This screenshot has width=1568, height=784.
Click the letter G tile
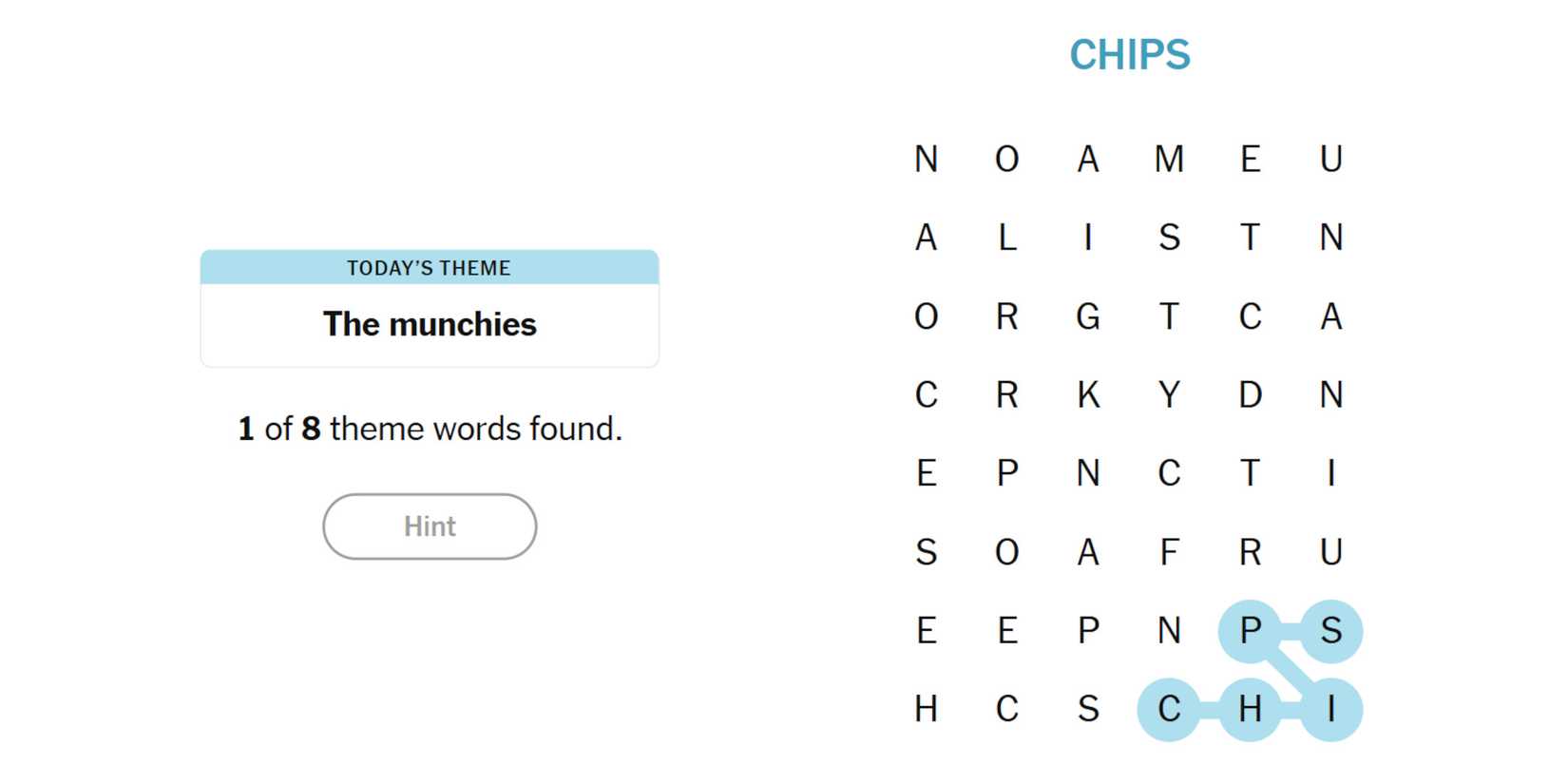point(1088,316)
